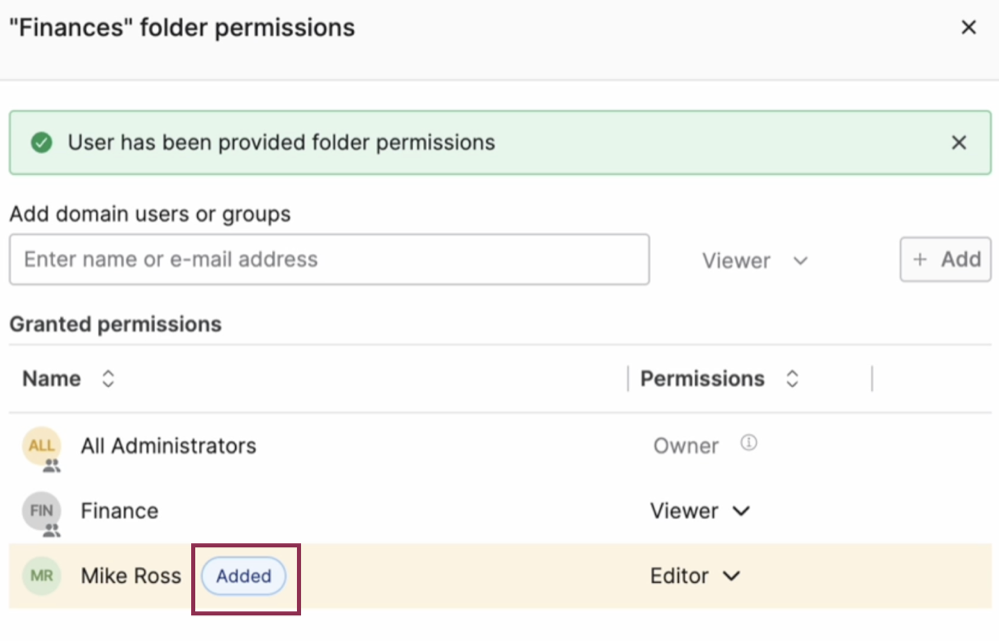Sort the table by the Permissions column
The width and height of the screenshot is (999, 641).
click(791, 378)
